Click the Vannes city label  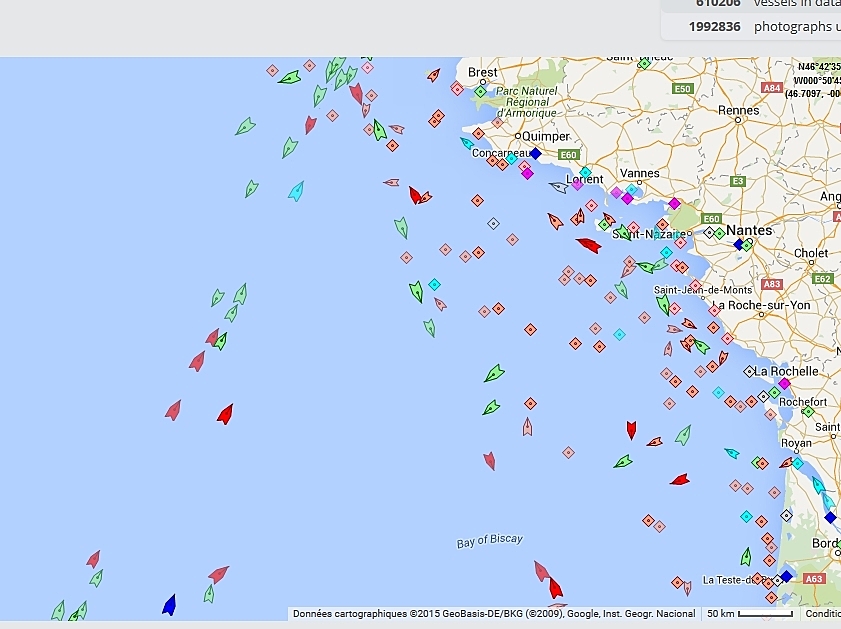[639, 173]
